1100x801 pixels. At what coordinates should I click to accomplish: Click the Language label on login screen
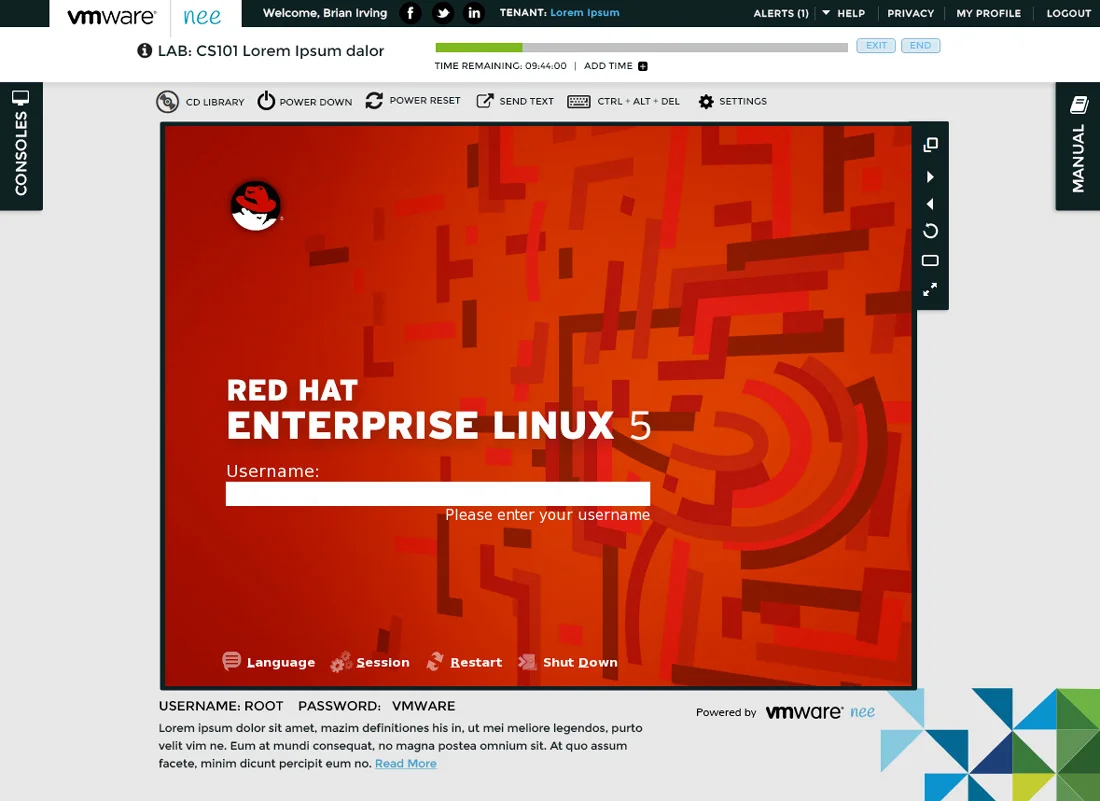pos(281,662)
